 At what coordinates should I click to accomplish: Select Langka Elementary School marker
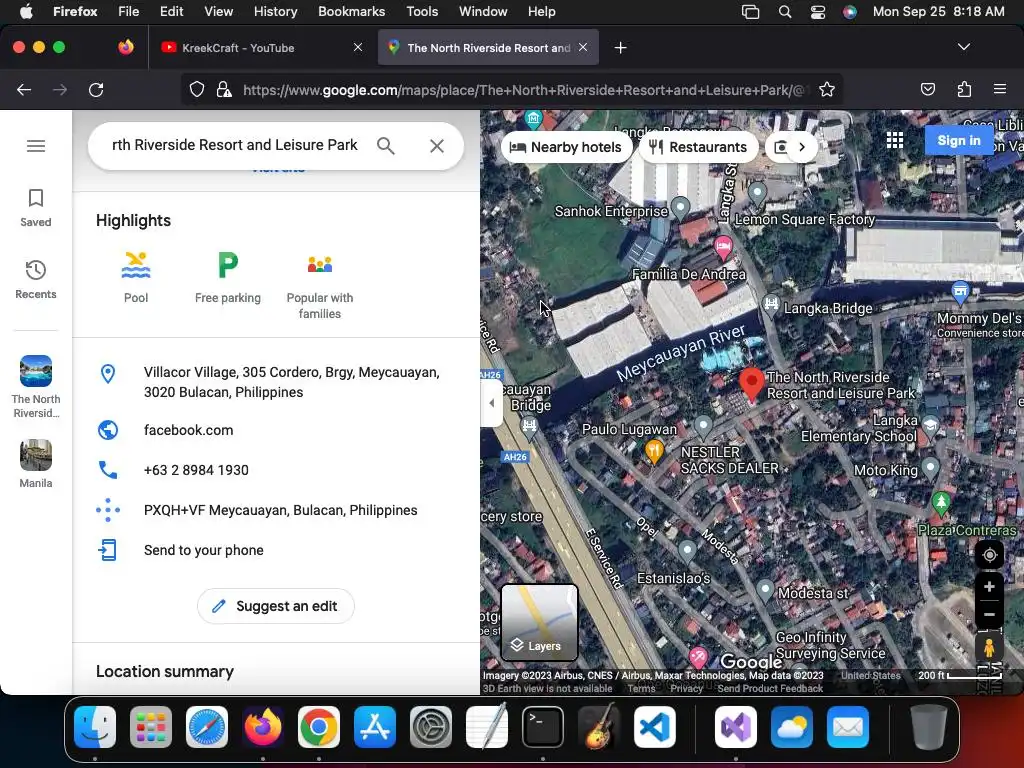pos(931,427)
